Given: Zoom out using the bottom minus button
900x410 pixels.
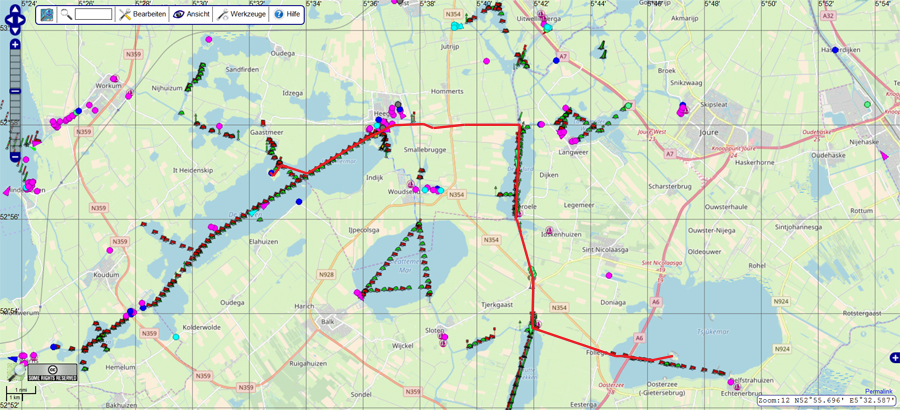Looking at the screenshot, I should pyautogui.click(x=15, y=157).
